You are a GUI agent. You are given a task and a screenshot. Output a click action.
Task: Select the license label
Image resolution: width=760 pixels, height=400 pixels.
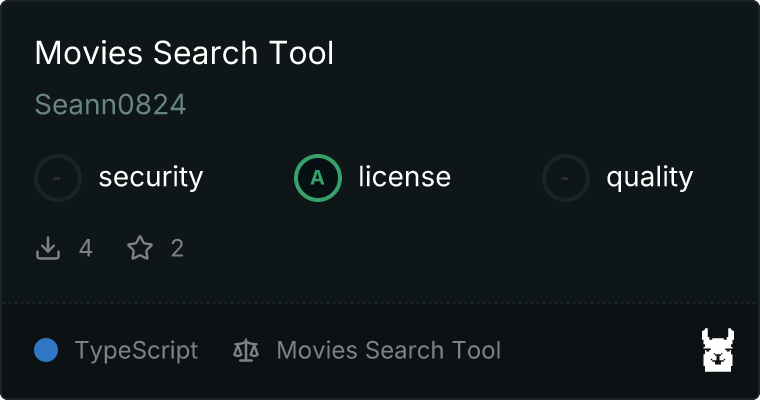coord(404,178)
